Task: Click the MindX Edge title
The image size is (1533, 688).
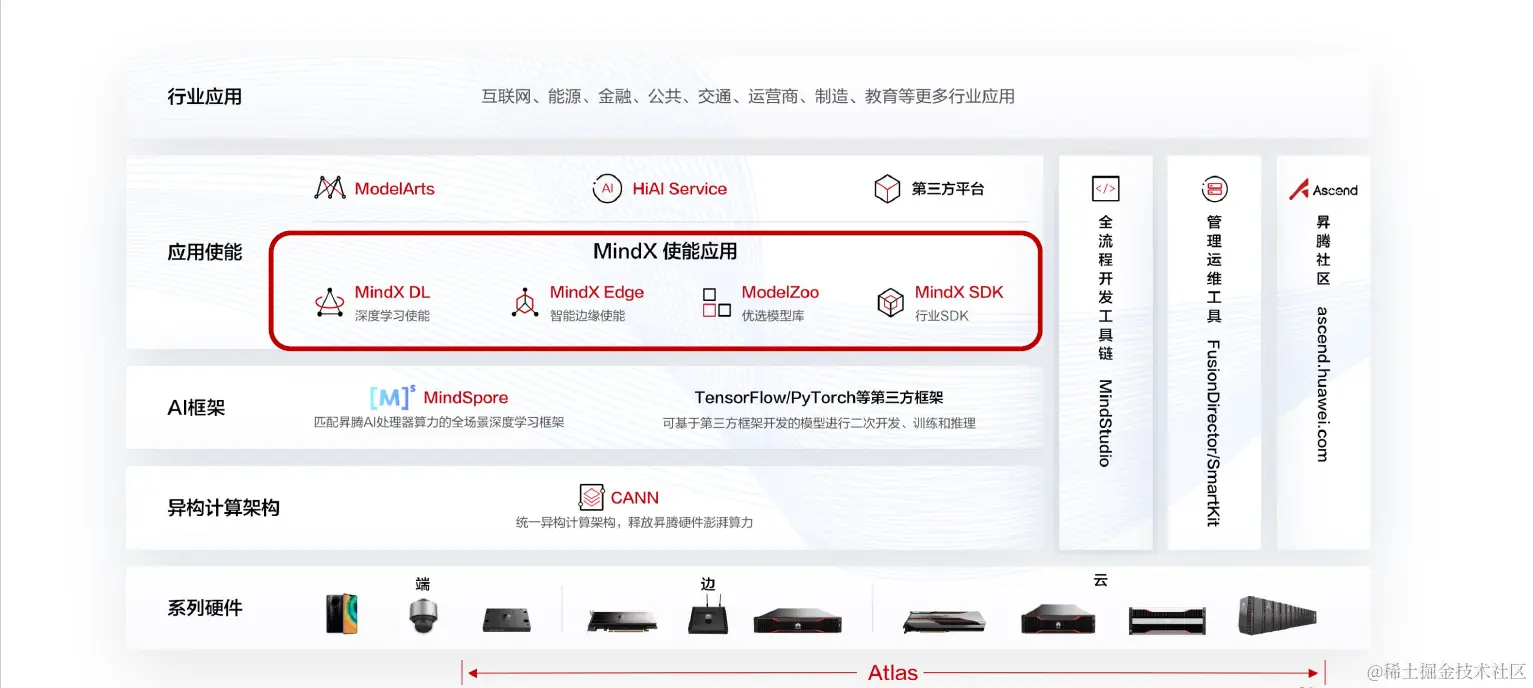Action: [597, 292]
